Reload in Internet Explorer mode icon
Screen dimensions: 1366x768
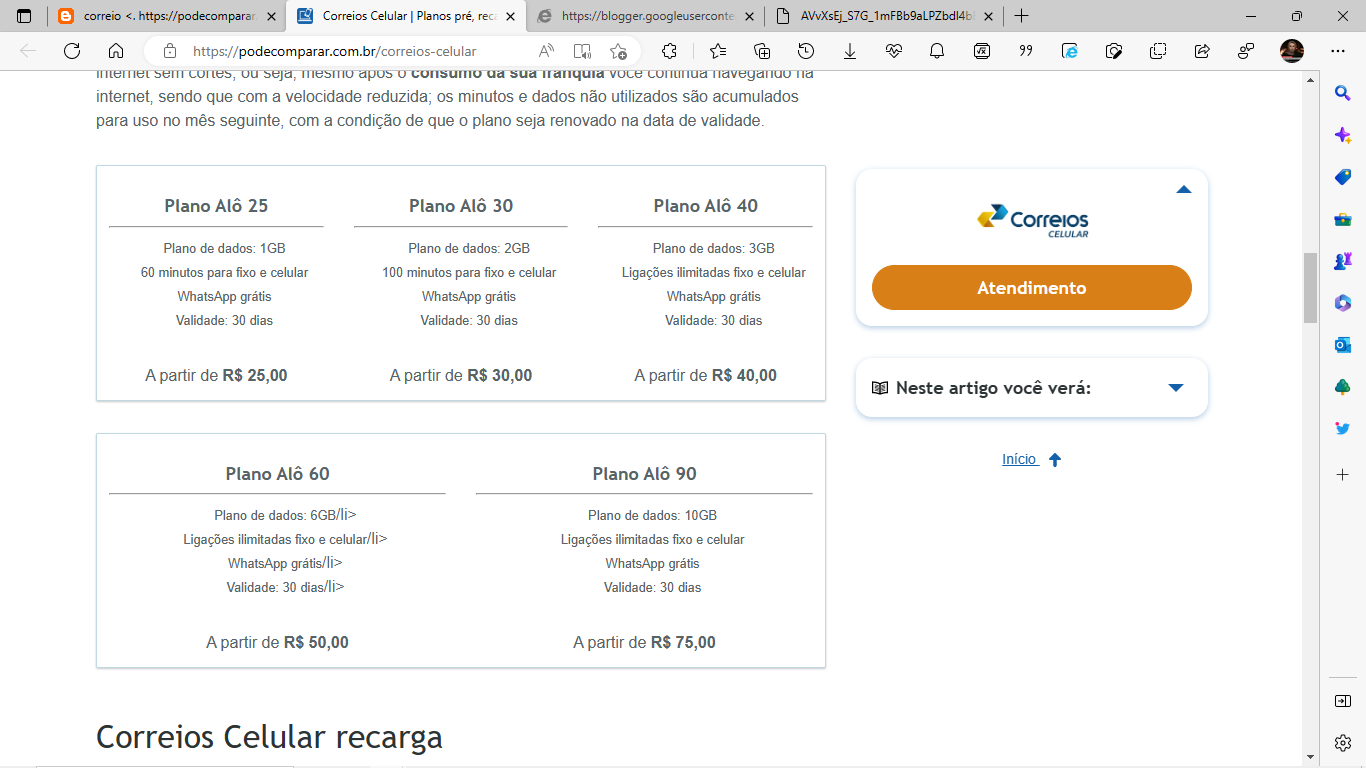pos(1070,51)
